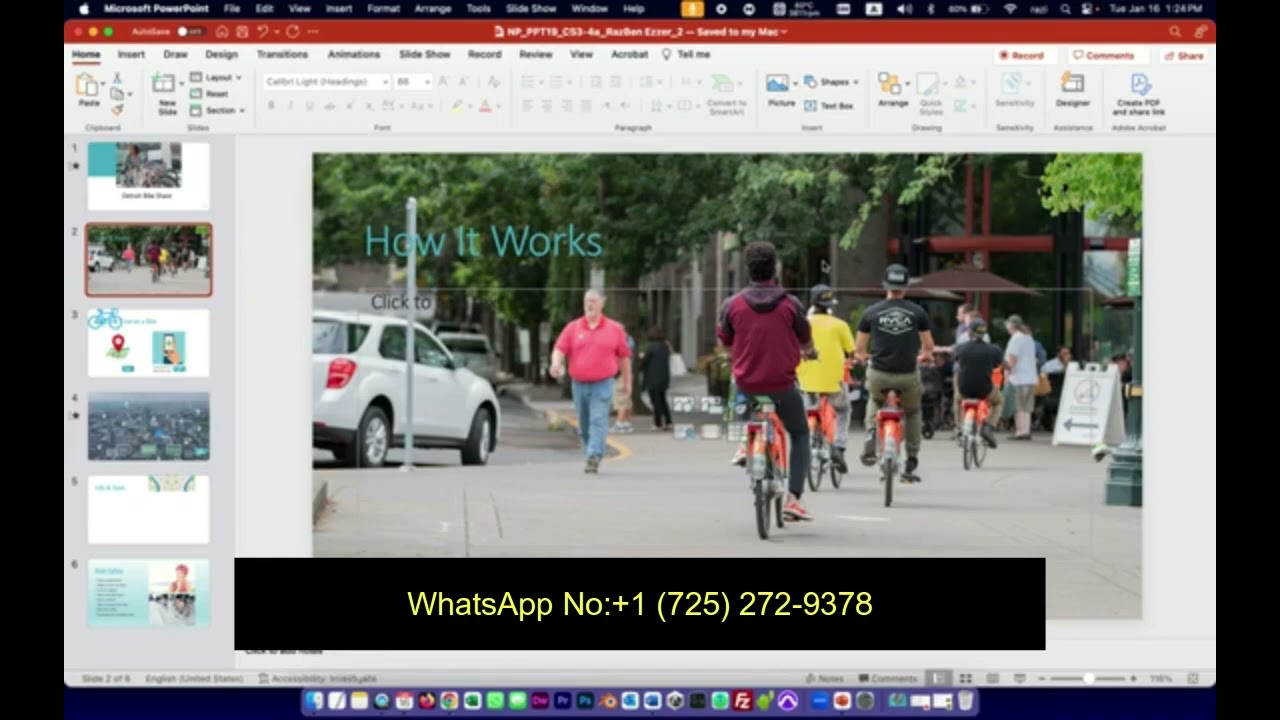
Task: Adjust the zoom slider
Action: 1087,678
